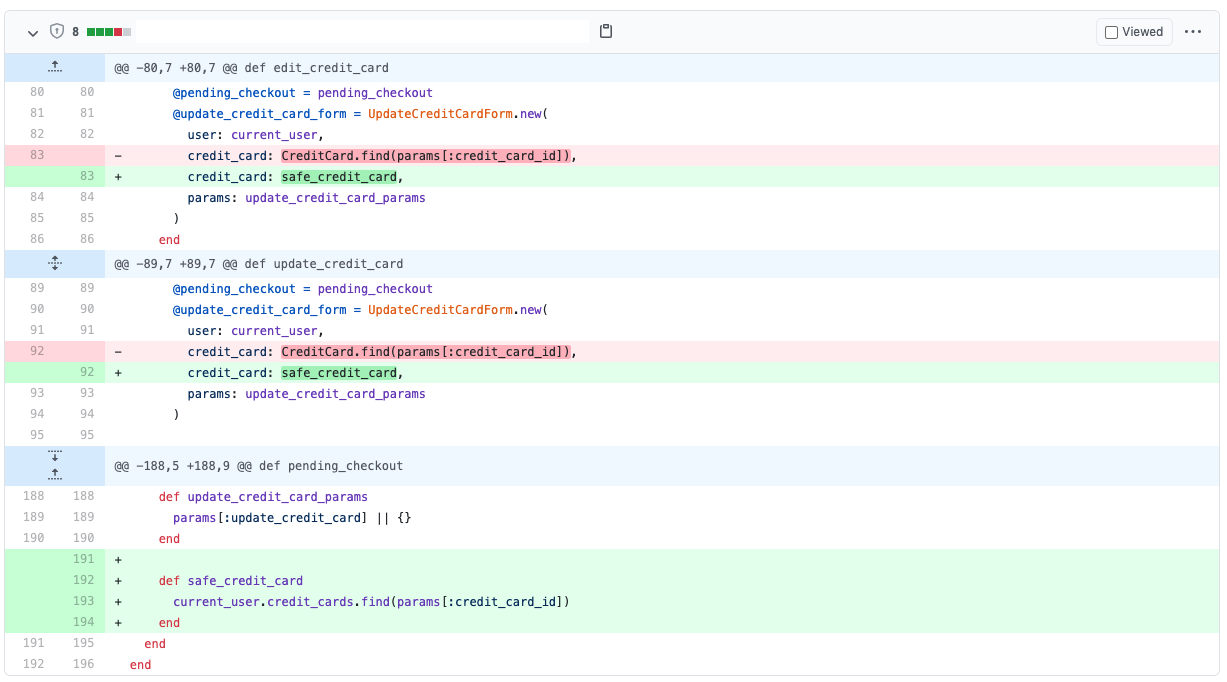Click 'current_user.credit_cards.find' added line
The width and height of the screenshot is (1227, 682).
371,601
